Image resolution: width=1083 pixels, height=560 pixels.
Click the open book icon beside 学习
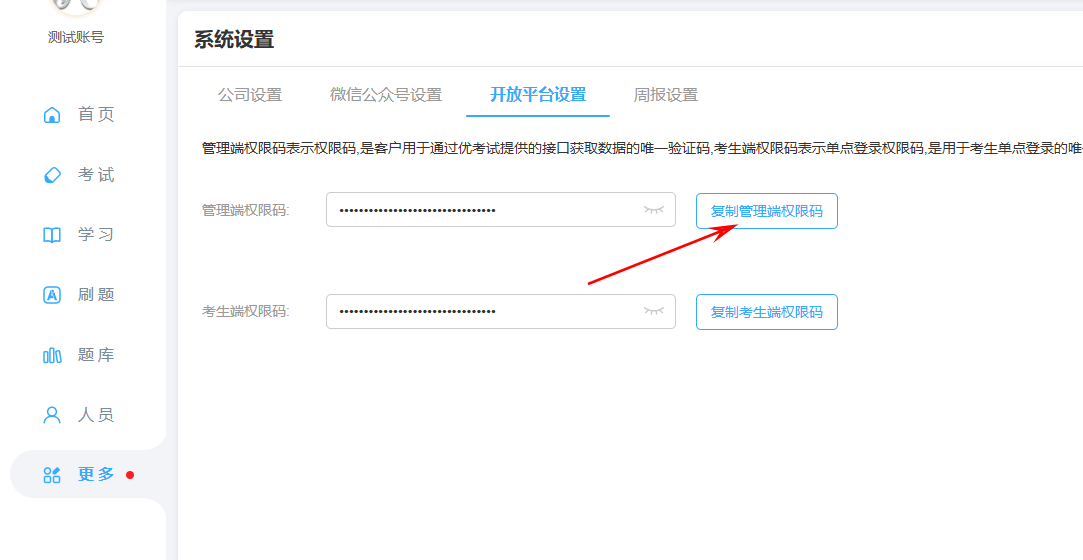click(x=52, y=235)
